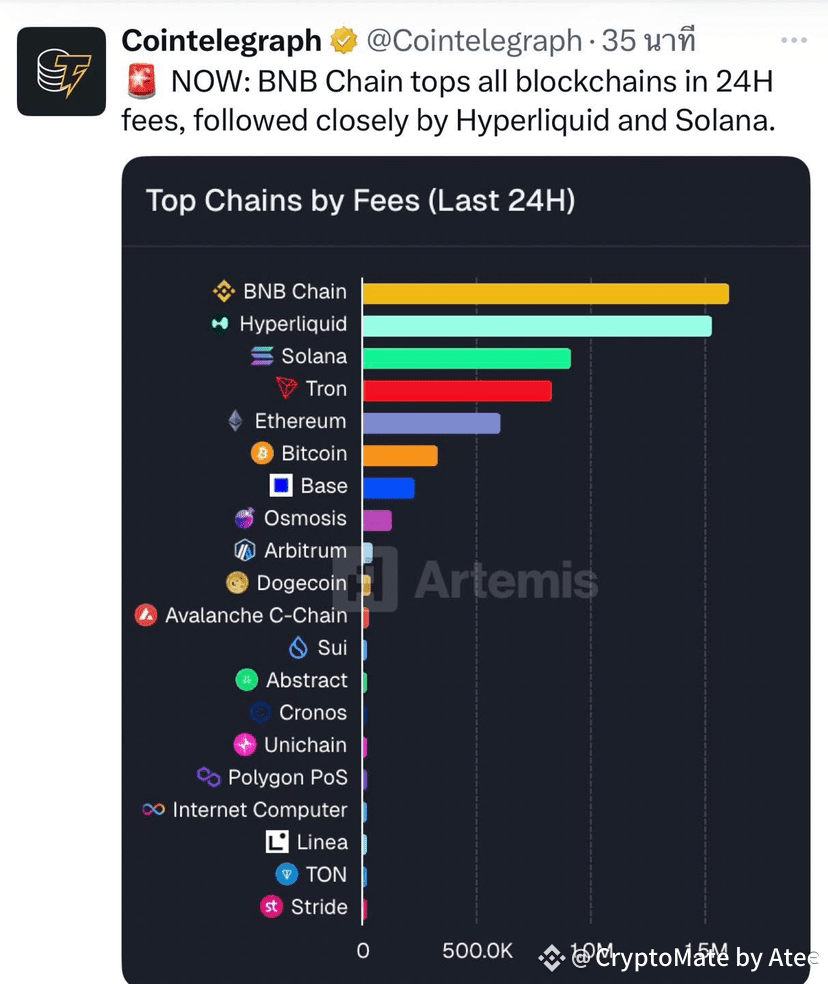Image resolution: width=828 pixels, height=984 pixels.
Task: Click the Solana logo icon
Action: 262,356
